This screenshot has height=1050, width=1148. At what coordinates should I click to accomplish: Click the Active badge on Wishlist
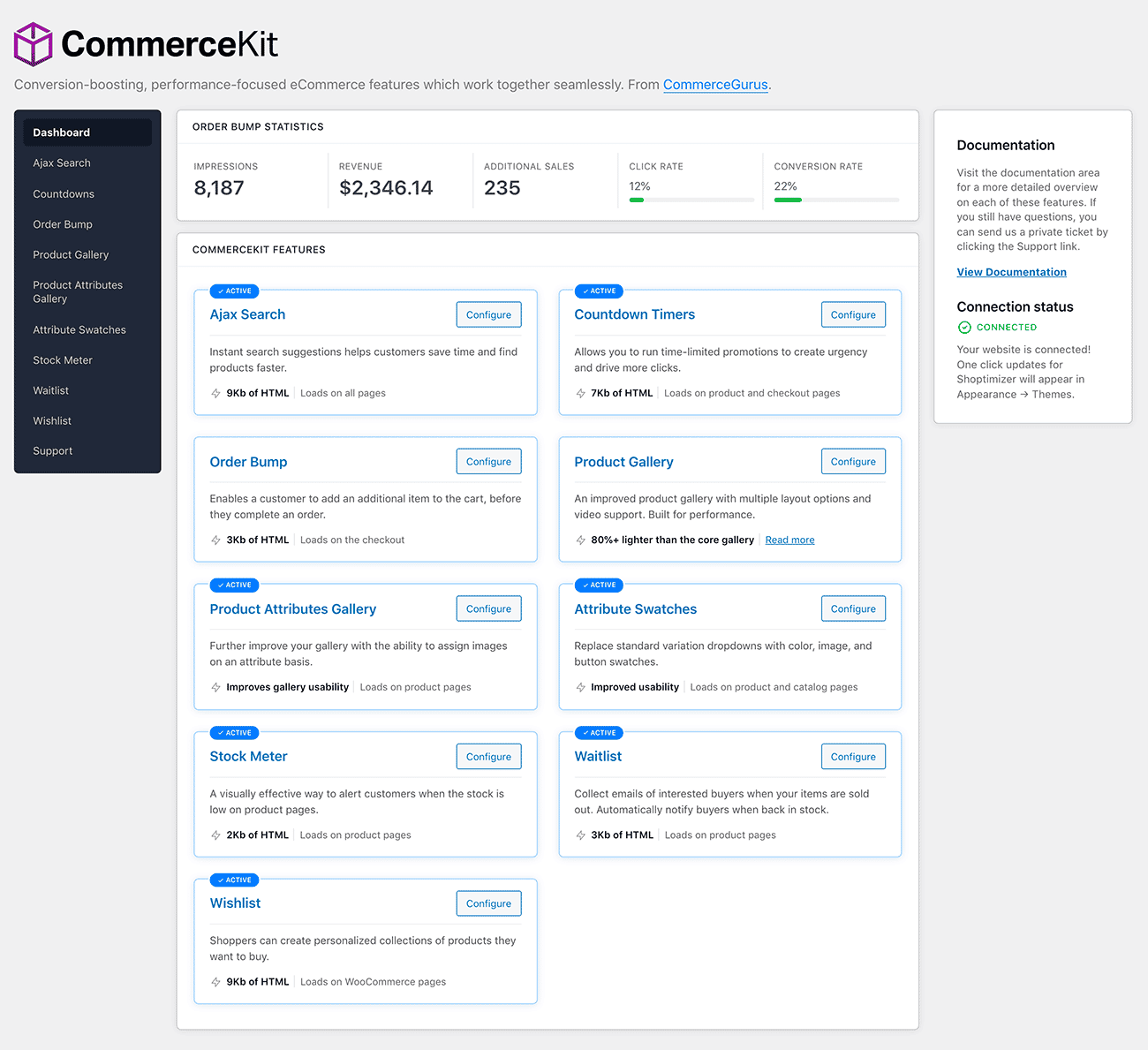(234, 880)
